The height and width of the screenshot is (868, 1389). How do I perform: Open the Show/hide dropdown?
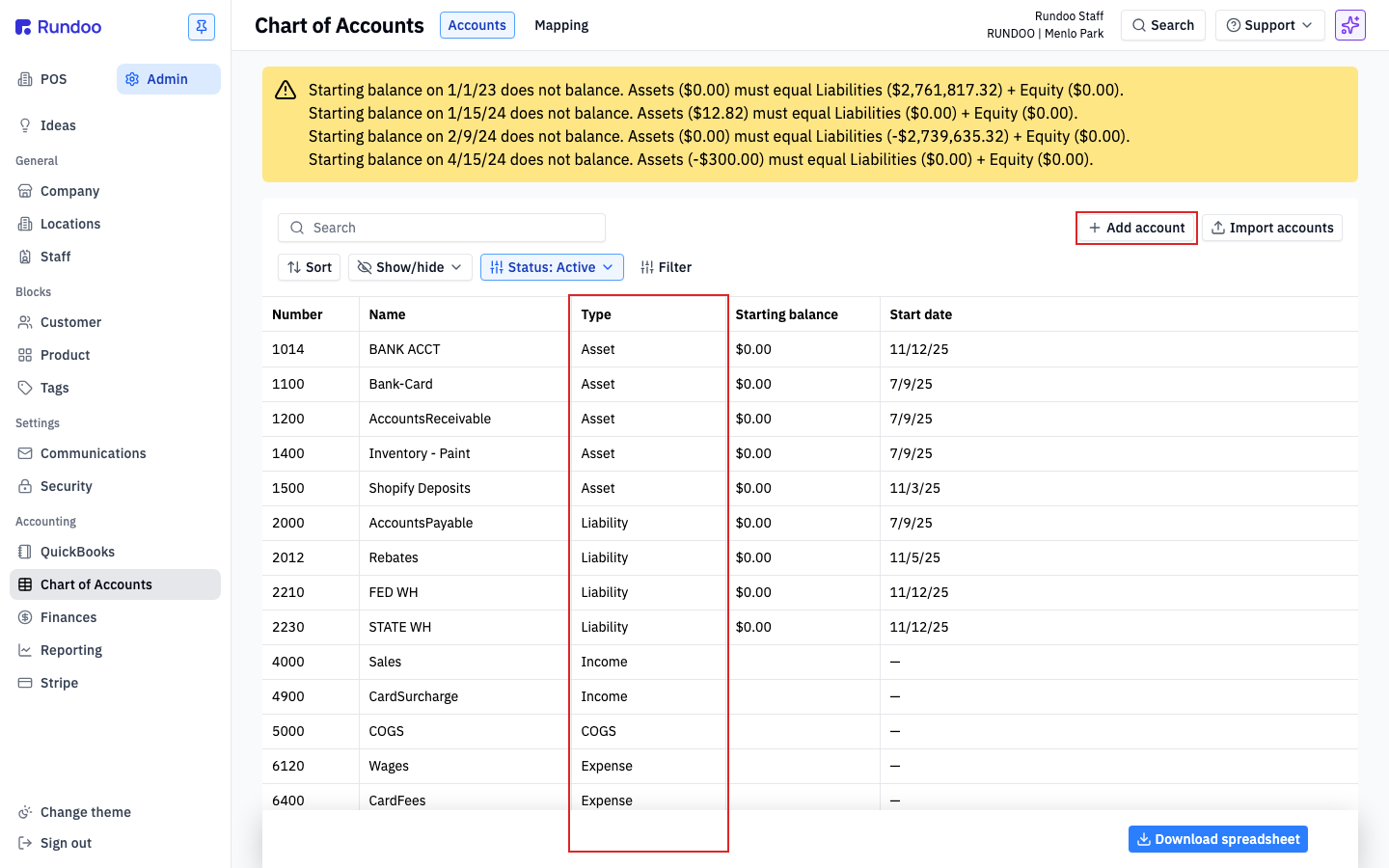(x=410, y=267)
